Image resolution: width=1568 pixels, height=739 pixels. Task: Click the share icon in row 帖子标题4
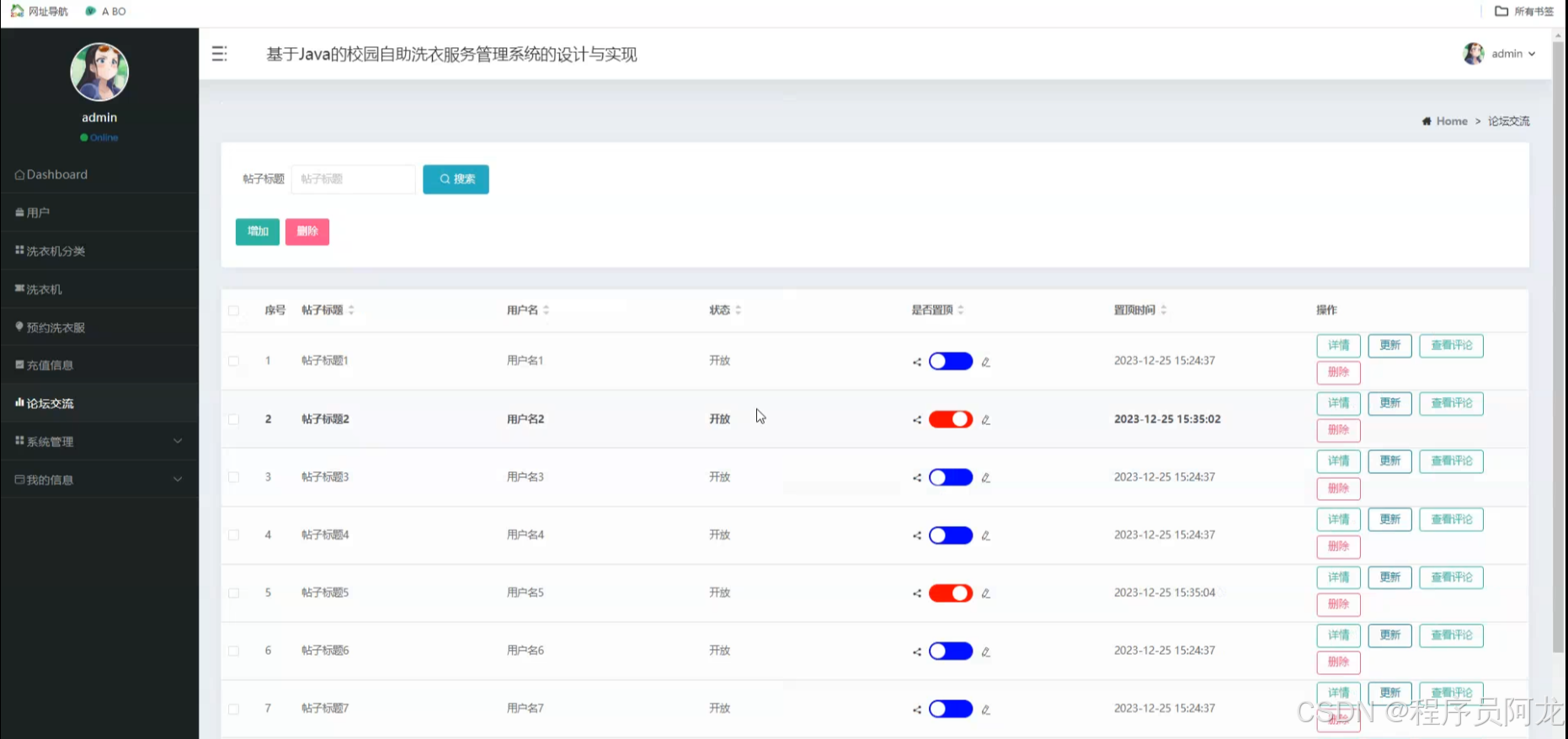pos(917,536)
